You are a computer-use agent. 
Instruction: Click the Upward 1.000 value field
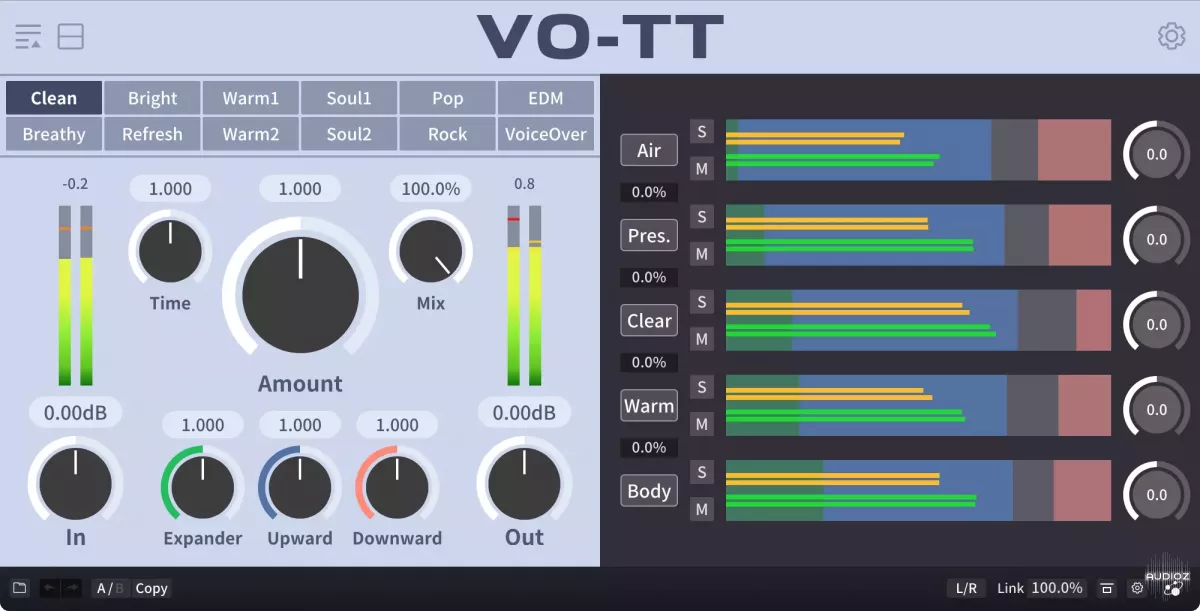point(299,425)
